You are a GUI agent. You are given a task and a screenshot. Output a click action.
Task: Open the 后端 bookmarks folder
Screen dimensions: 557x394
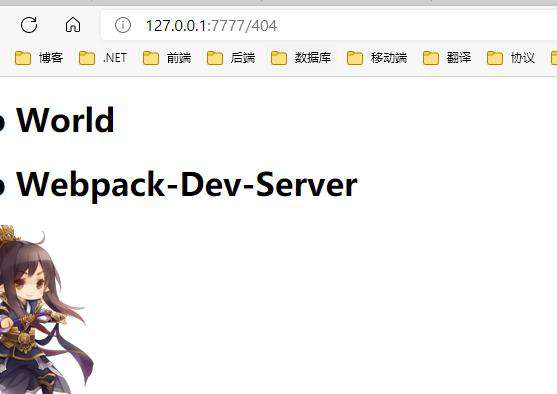(231, 58)
